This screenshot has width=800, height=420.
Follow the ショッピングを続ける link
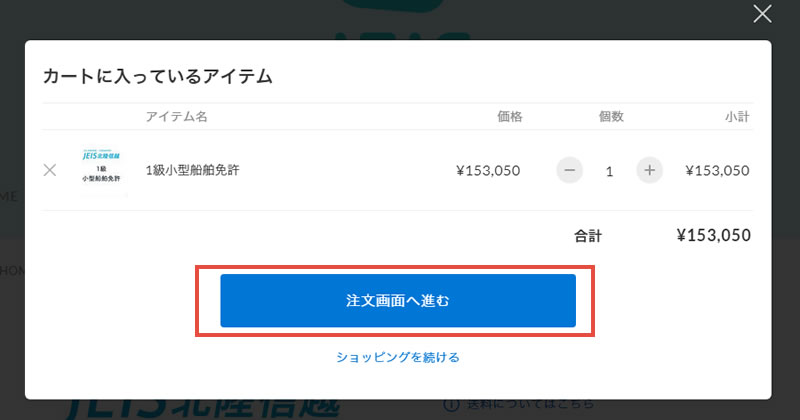(x=398, y=357)
